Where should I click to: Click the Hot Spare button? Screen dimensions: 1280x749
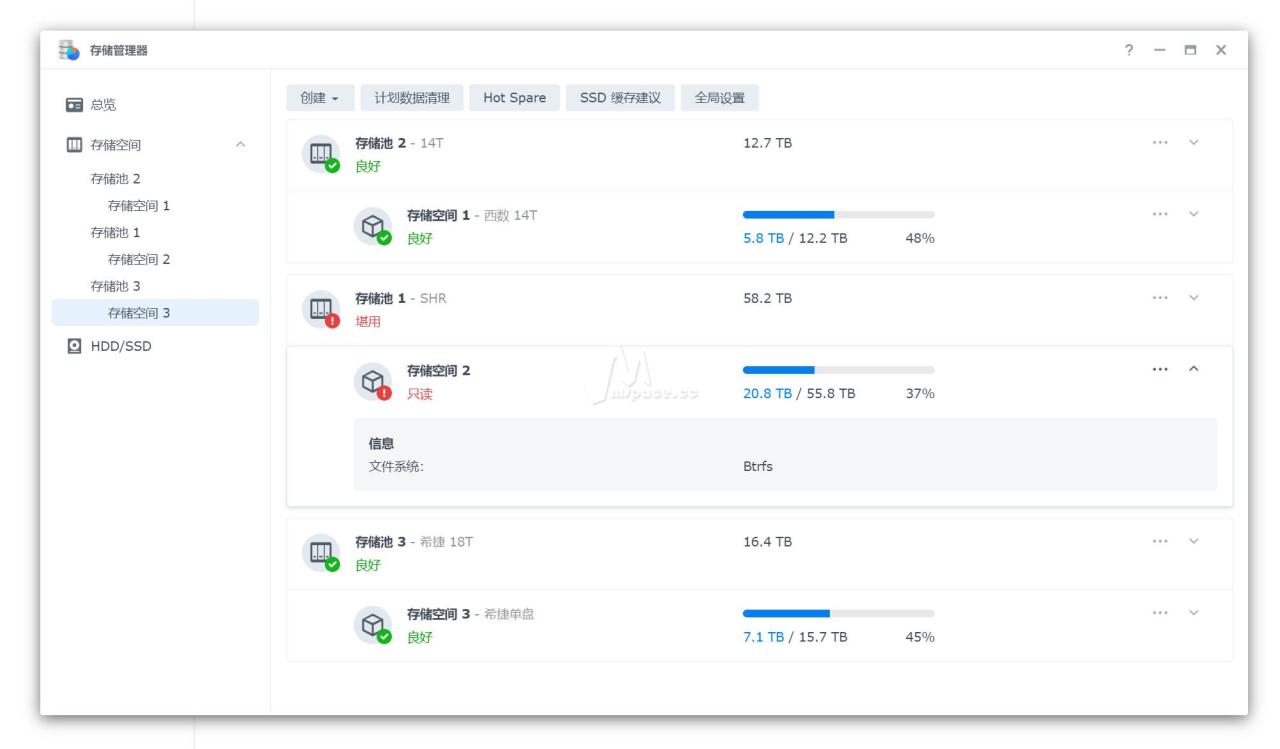pos(514,98)
